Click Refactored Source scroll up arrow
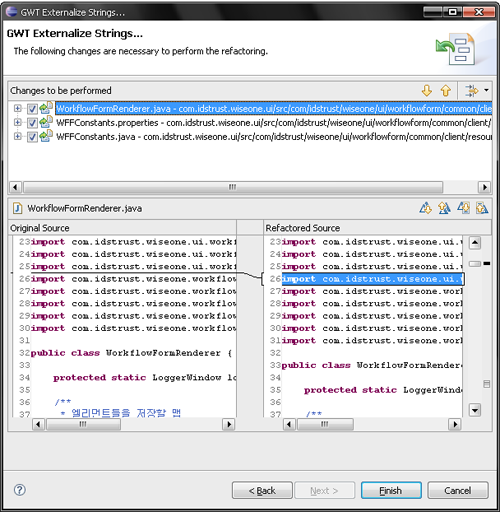The image size is (500, 512). coord(475,242)
